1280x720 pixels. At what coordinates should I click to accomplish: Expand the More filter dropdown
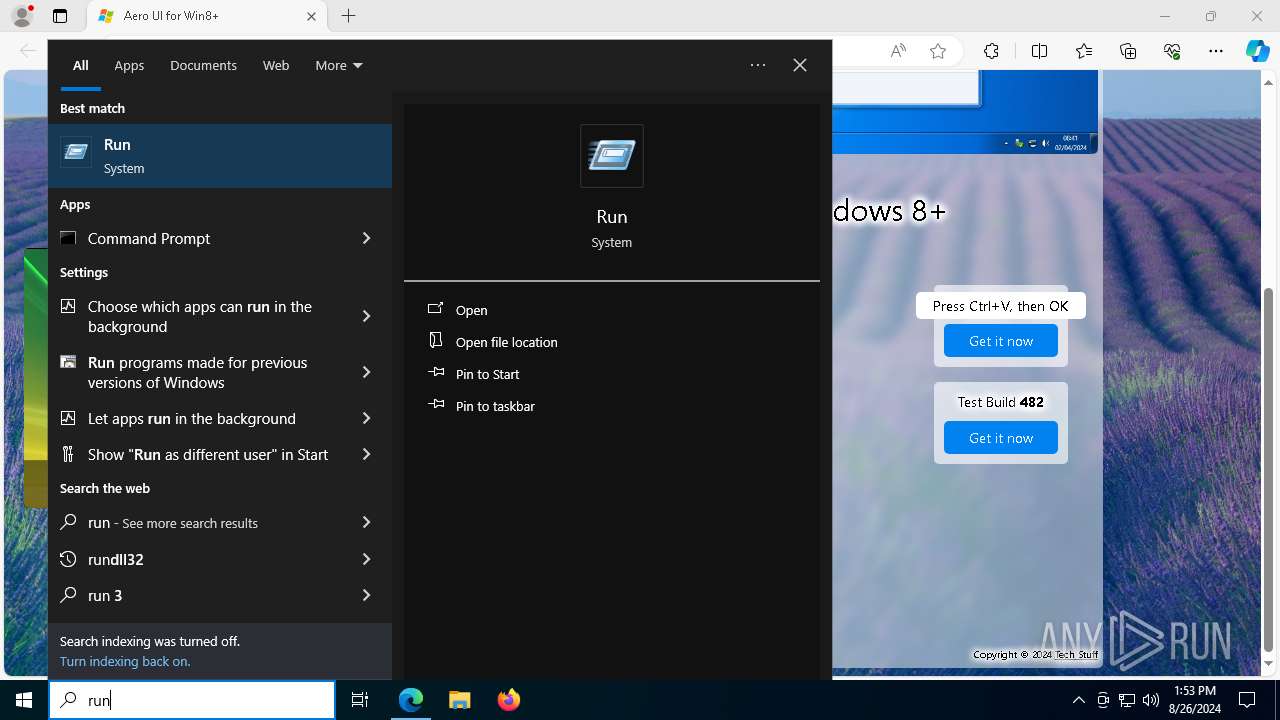click(339, 65)
